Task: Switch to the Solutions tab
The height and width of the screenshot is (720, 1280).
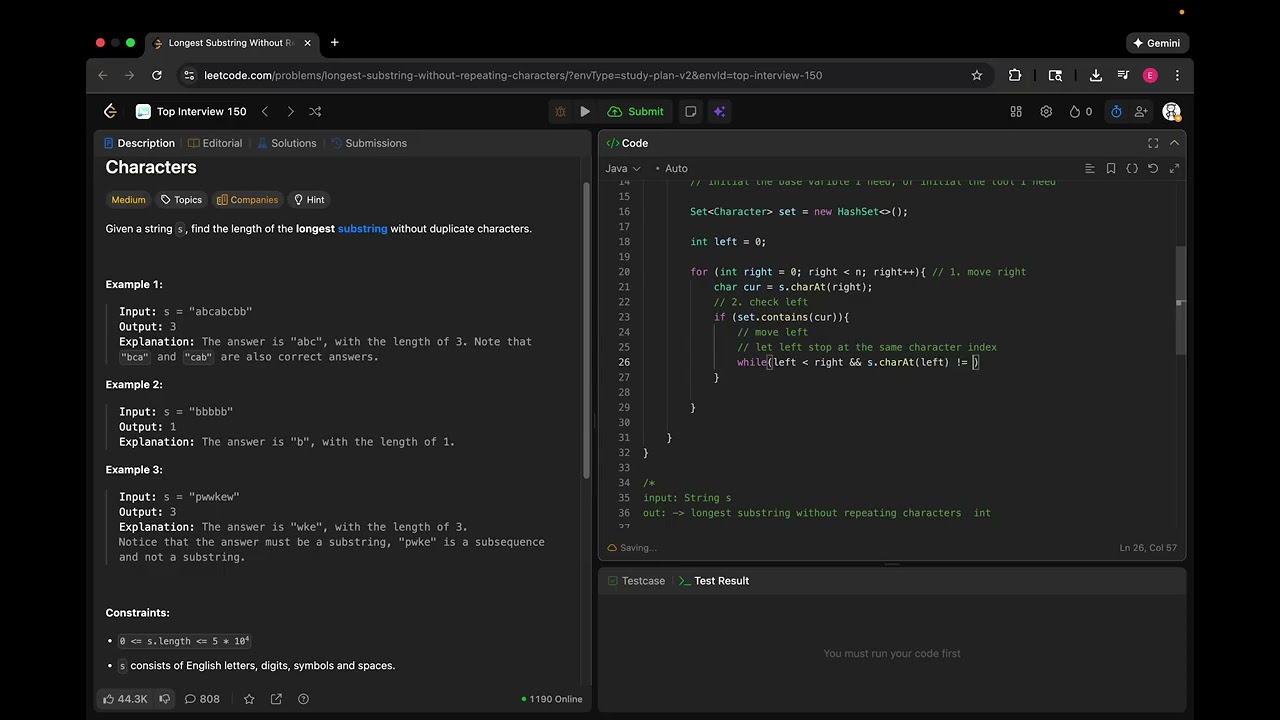Action: [x=286, y=143]
